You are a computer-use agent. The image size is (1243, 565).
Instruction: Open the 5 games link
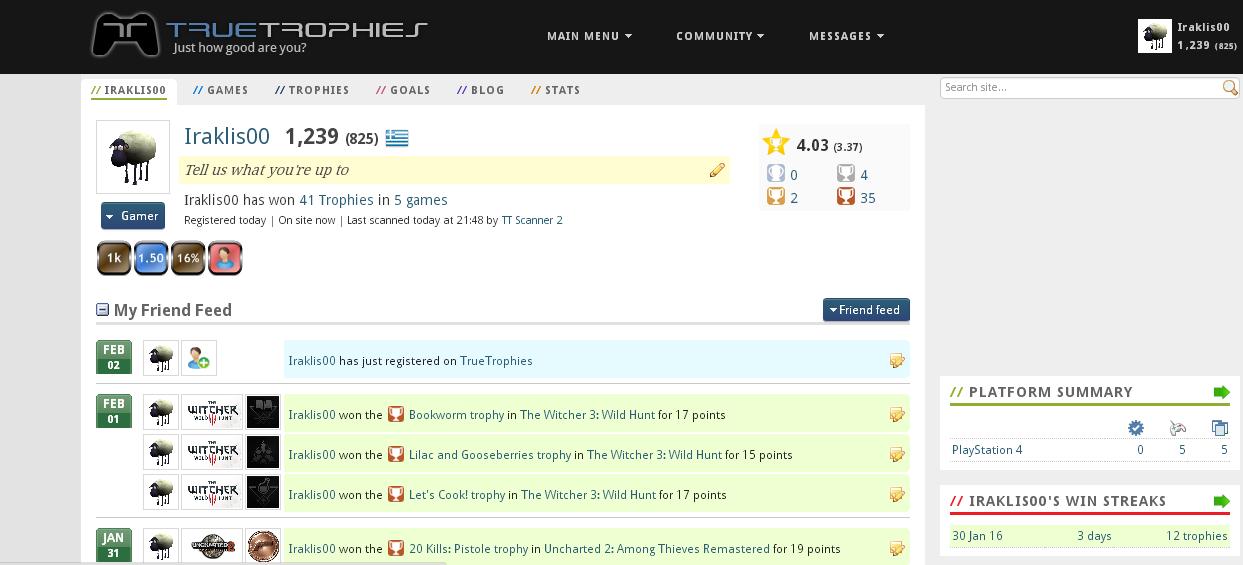tap(421, 200)
